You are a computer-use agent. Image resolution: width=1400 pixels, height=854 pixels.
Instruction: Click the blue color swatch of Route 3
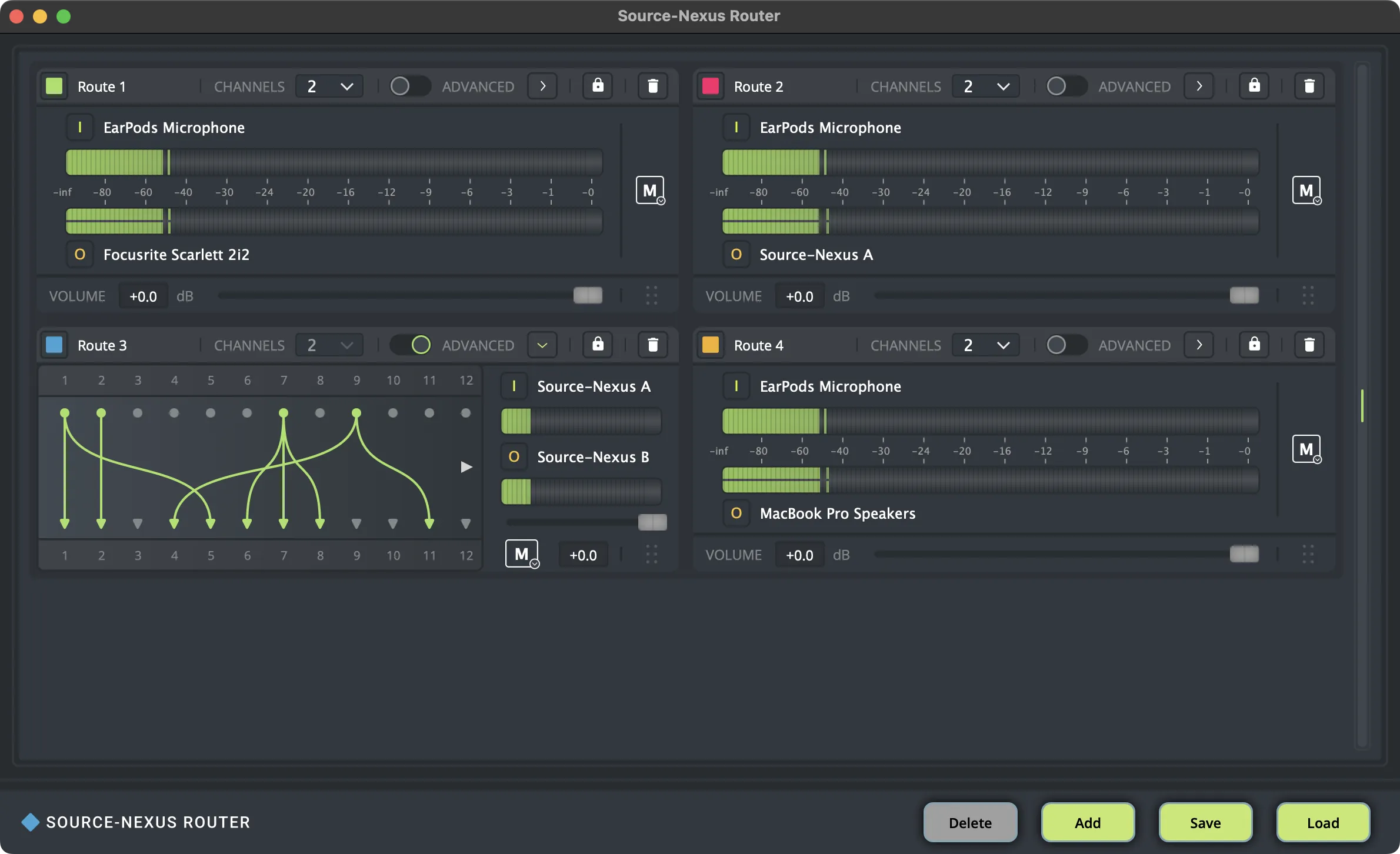click(x=54, y=345)
